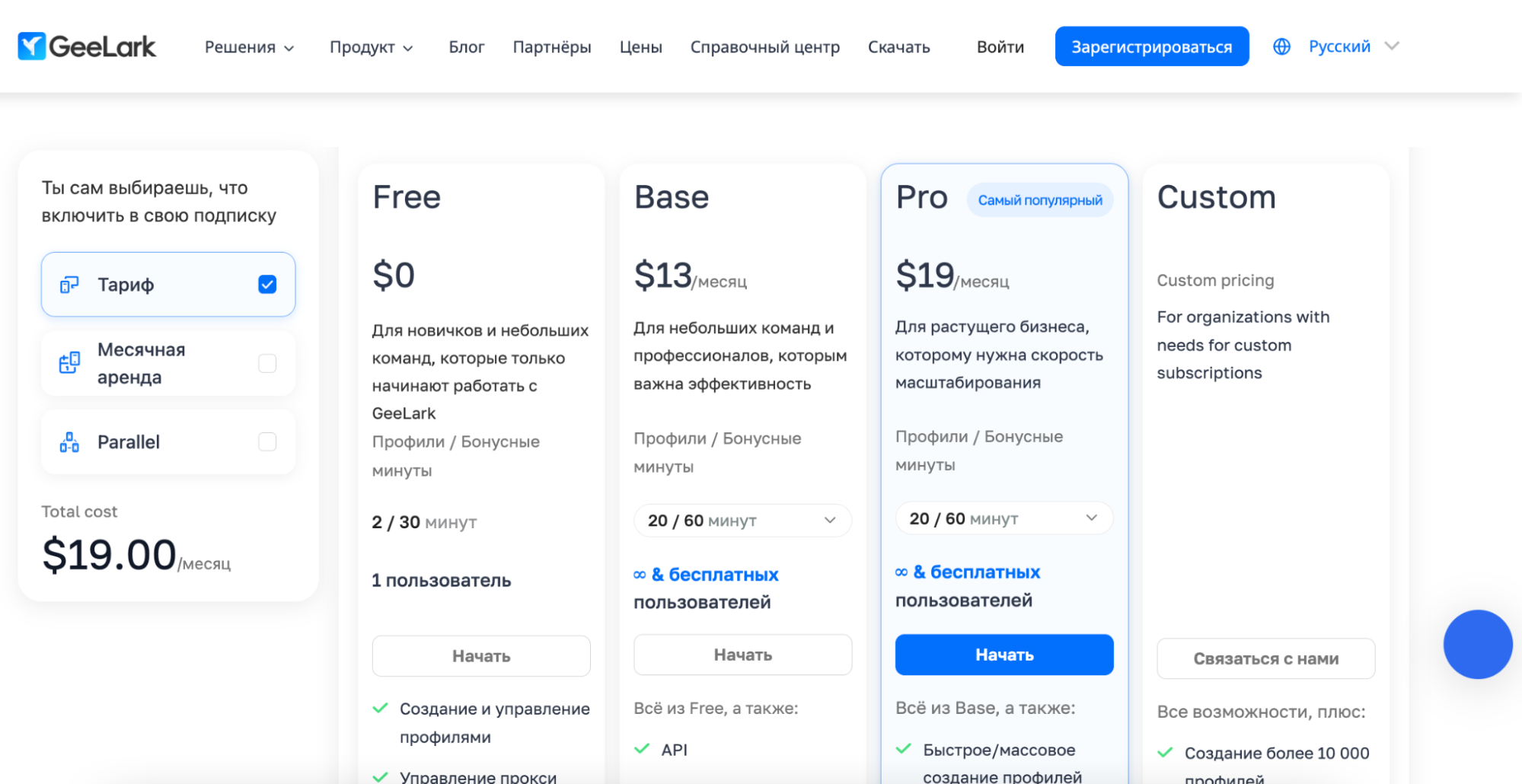Click the 1 пользователь text
The height and width of the screenshot is (784, 1522).
click(442, 580)
